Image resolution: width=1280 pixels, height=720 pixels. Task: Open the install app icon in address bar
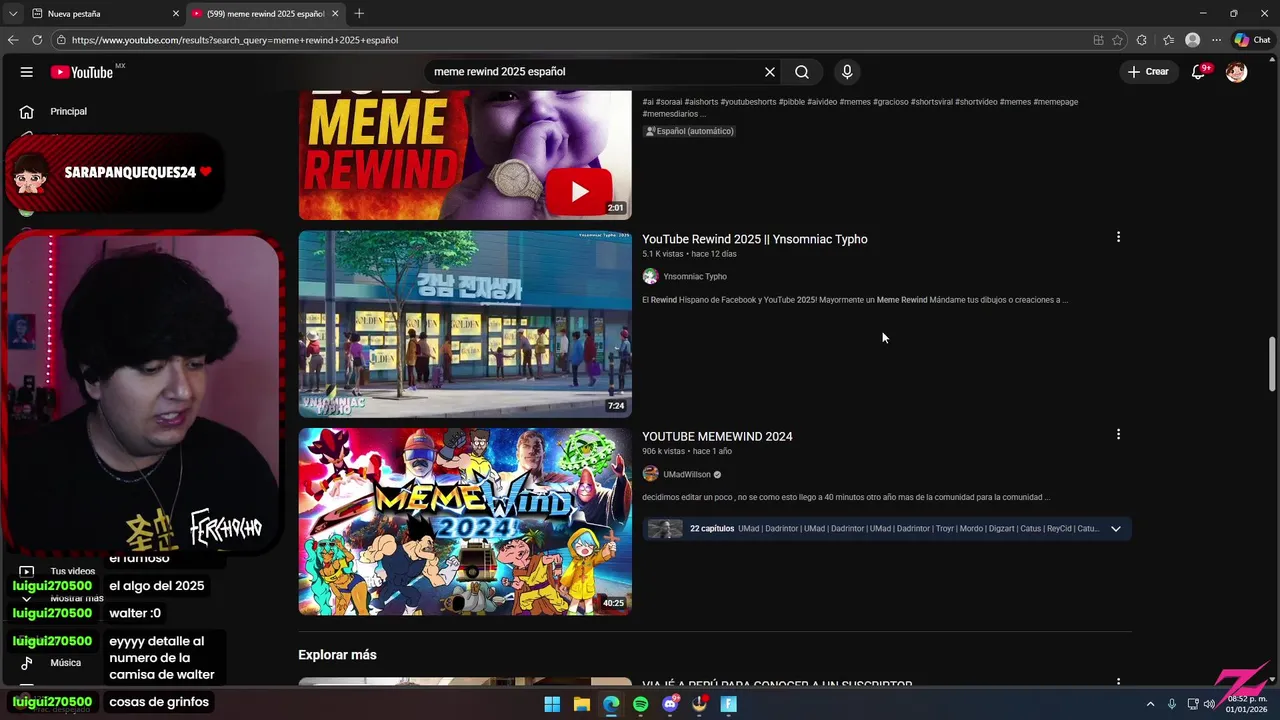click(1098, 40)
